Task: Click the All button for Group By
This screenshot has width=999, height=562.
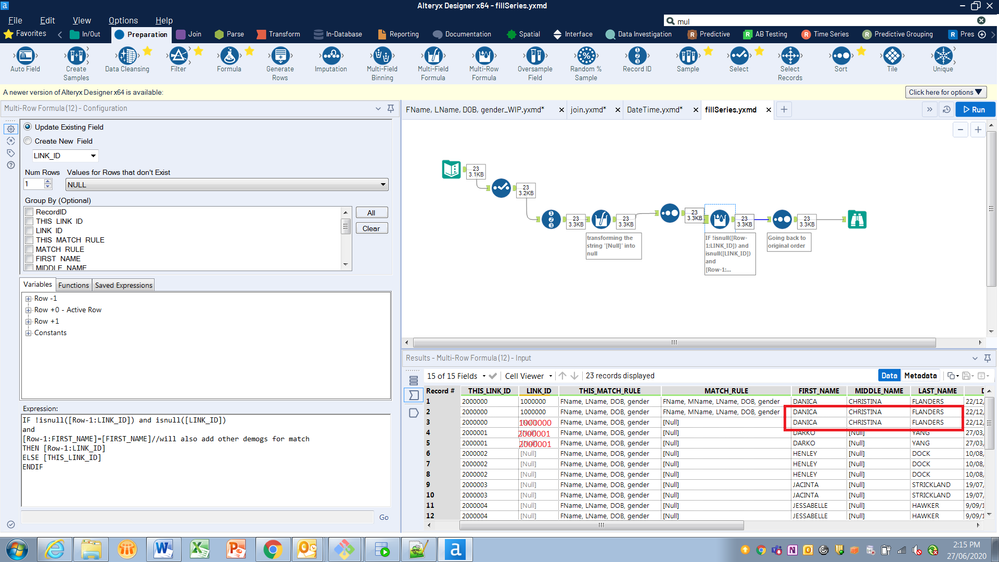Action: click(371, 213)
